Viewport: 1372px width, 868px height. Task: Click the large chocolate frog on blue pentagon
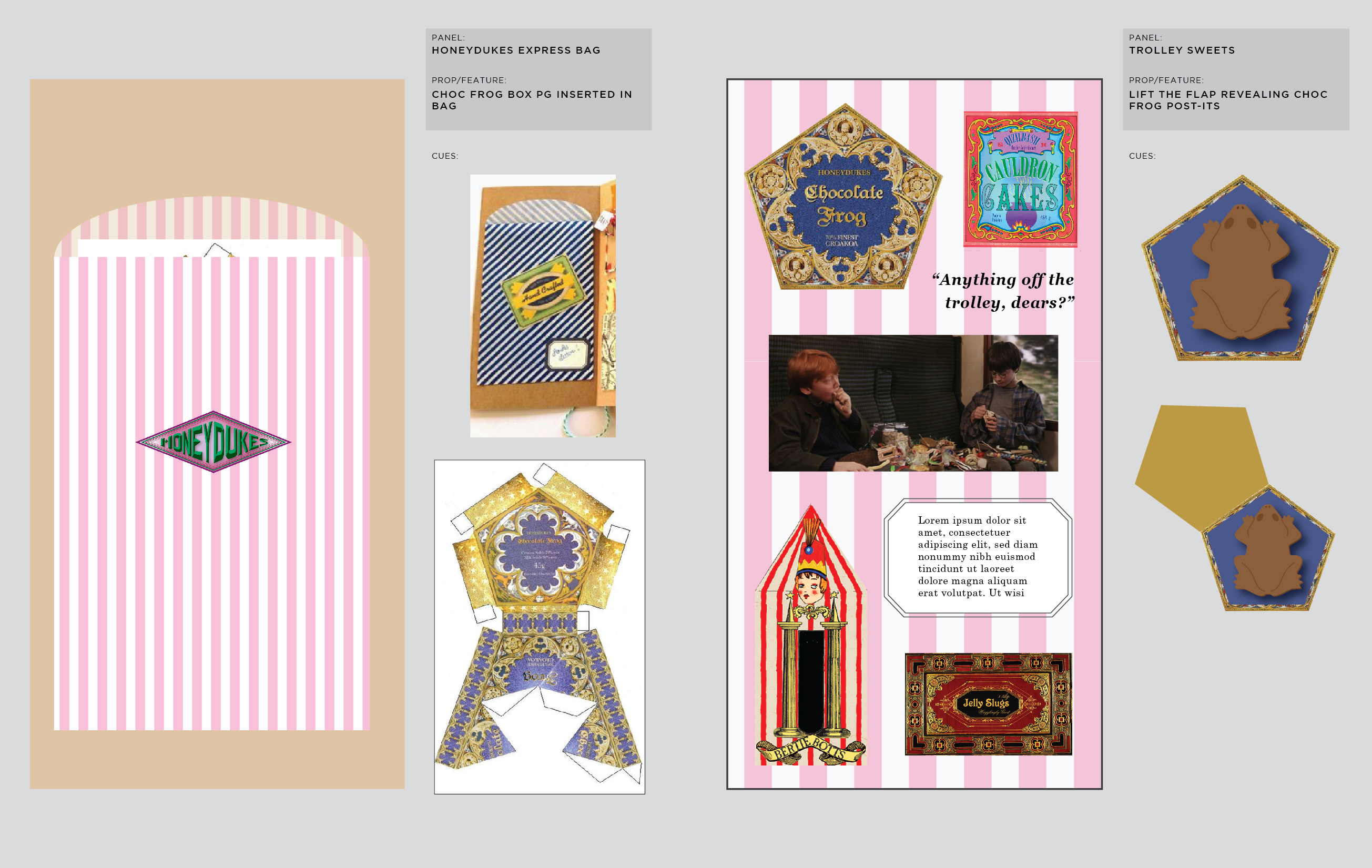tap(1241, 268)
